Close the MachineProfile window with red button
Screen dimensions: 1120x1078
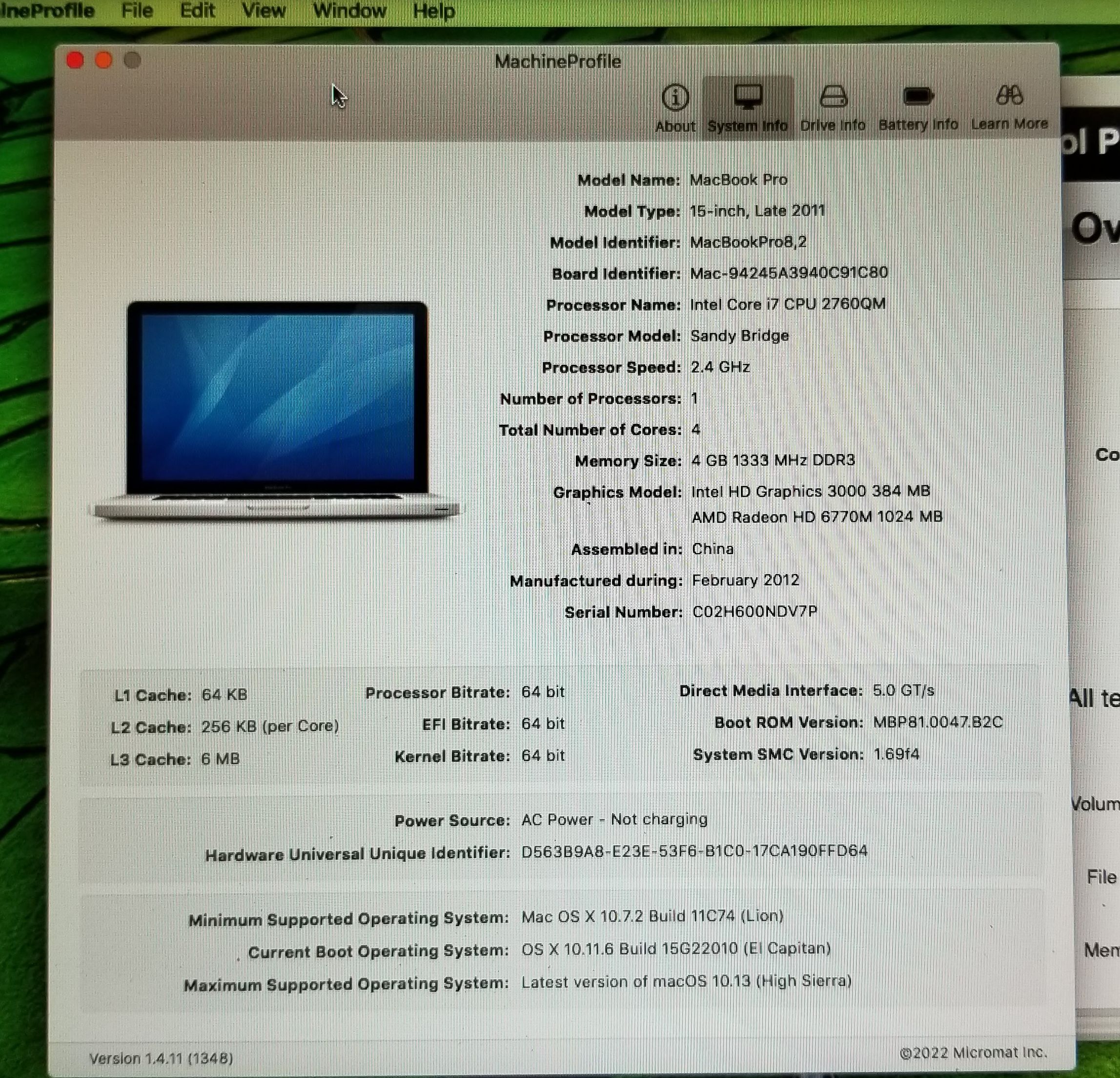[x=75, y=60]
